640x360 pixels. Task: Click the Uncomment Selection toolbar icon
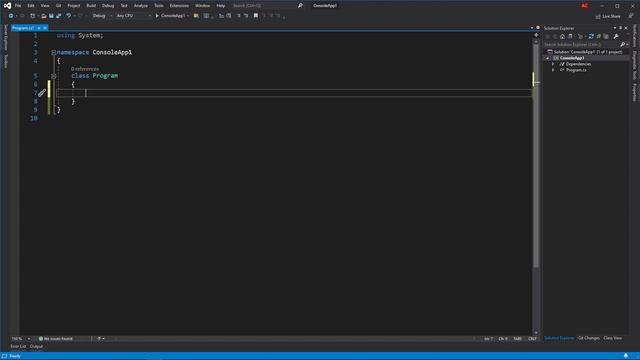pos(246,16)
